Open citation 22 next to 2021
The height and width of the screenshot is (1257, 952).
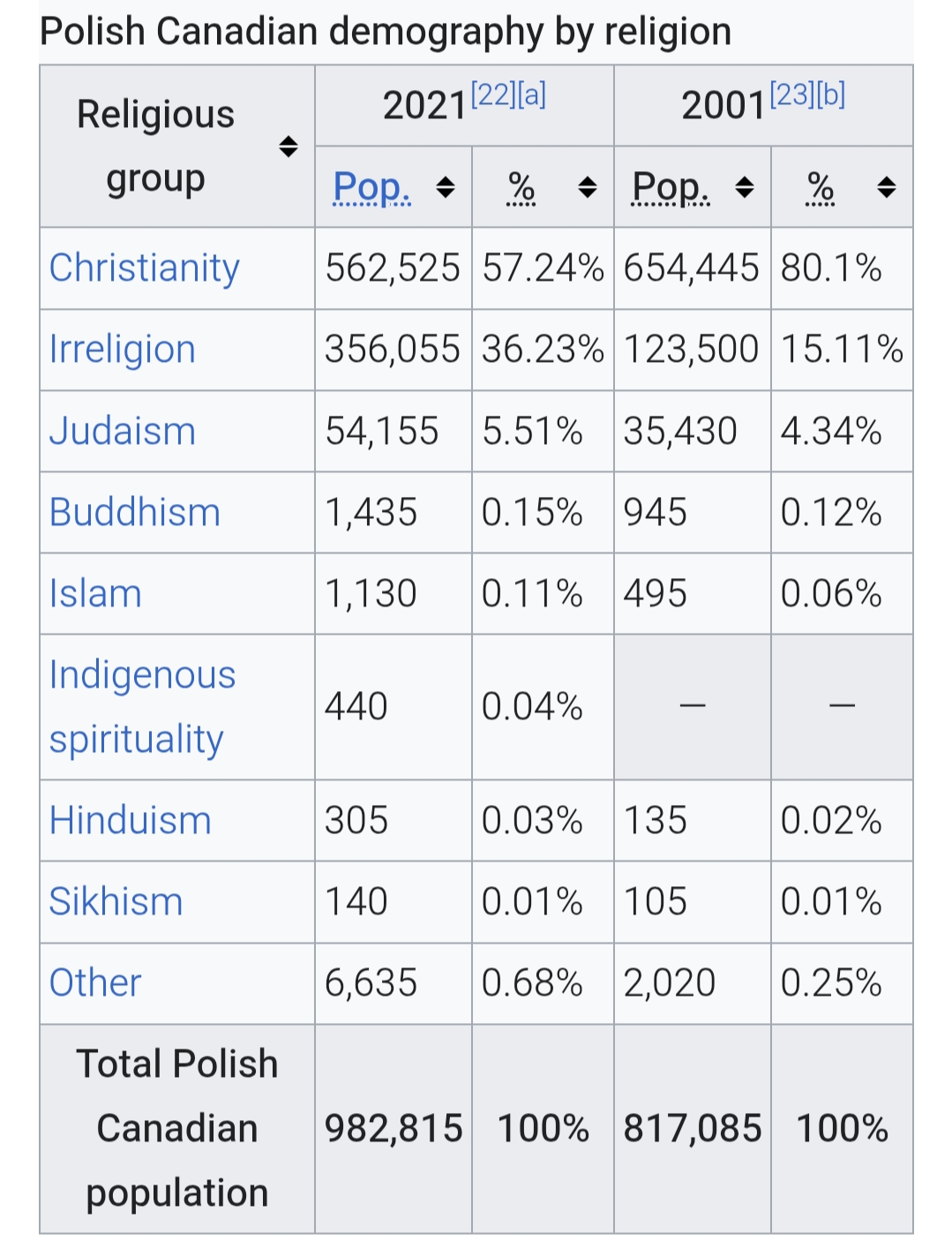[492, 94]
